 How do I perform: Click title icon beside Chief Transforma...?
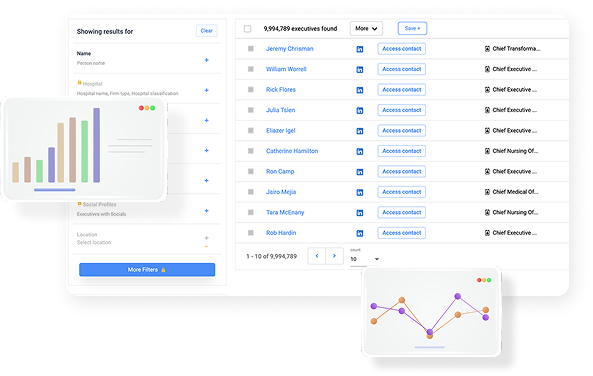(487, 49)
